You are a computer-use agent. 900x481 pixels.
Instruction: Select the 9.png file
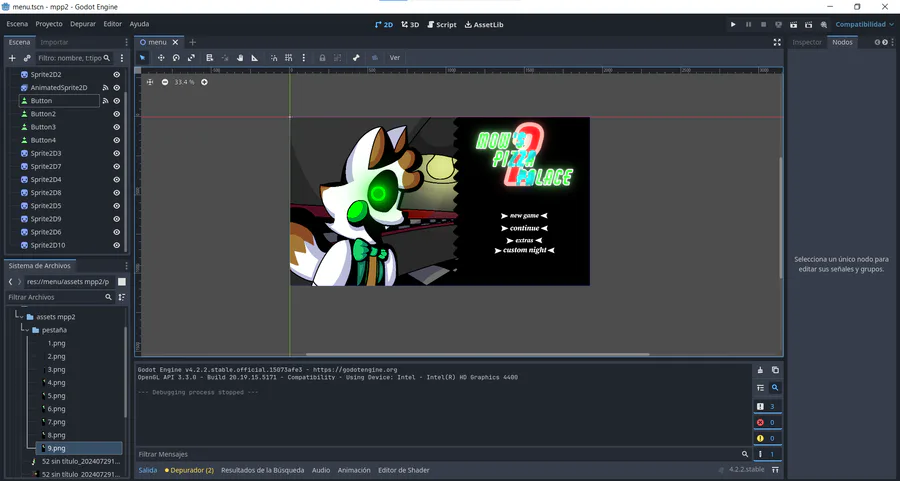pyautogui.click(x=79, y=448)
